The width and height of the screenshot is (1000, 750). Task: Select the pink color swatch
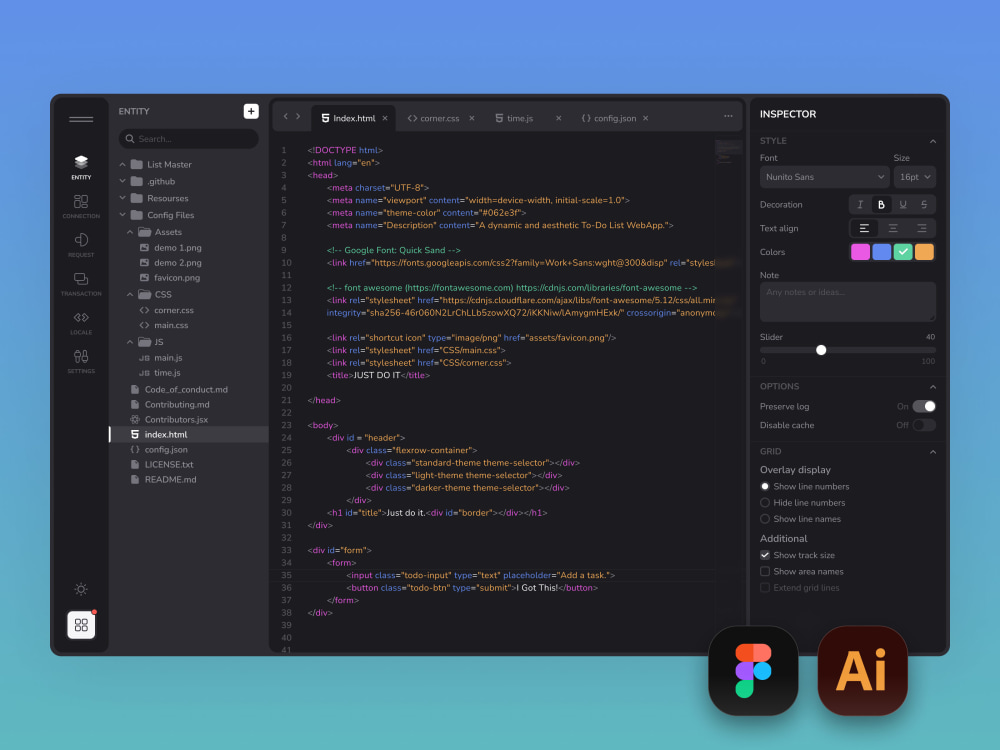coord(860,252)
